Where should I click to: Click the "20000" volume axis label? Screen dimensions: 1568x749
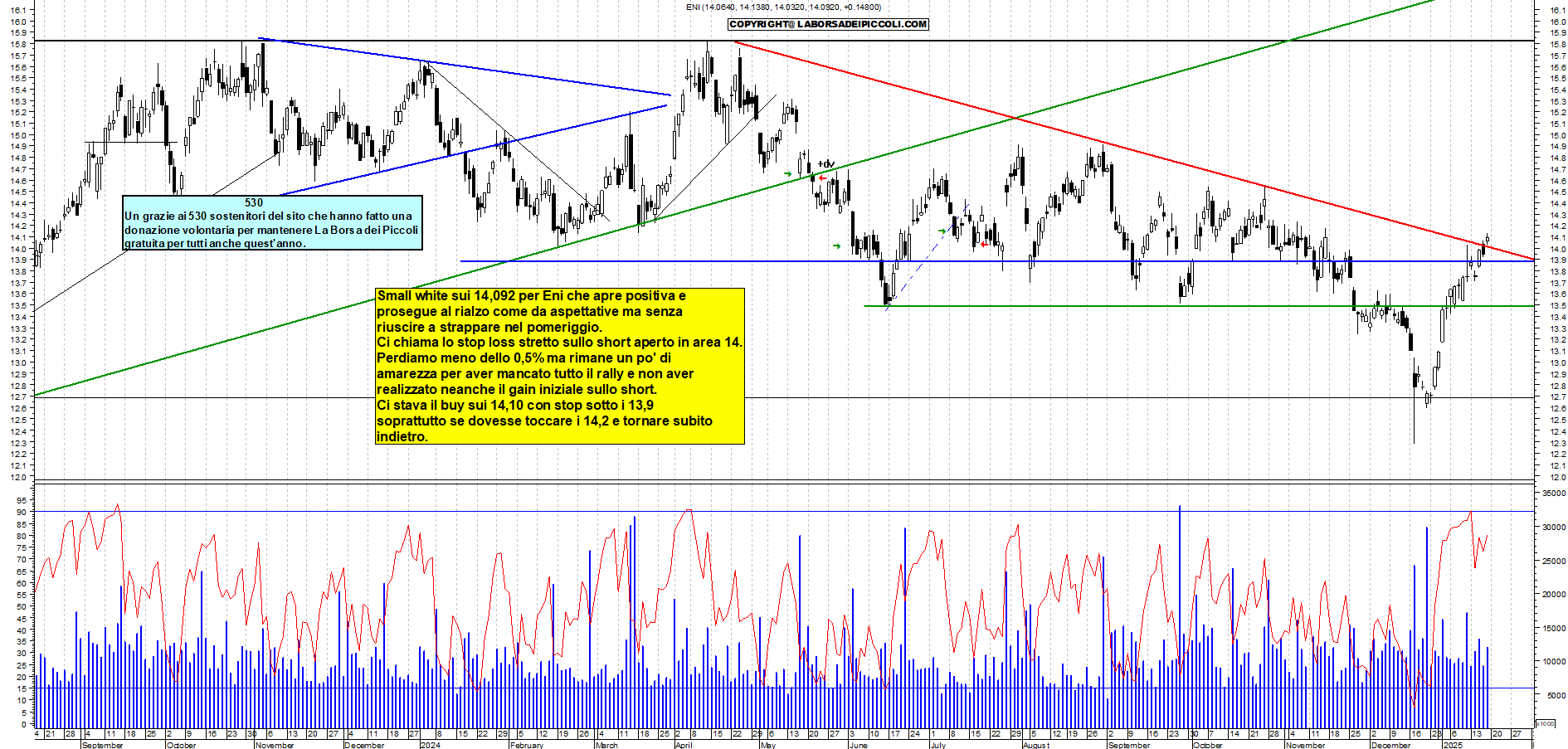coord(1554,594)
